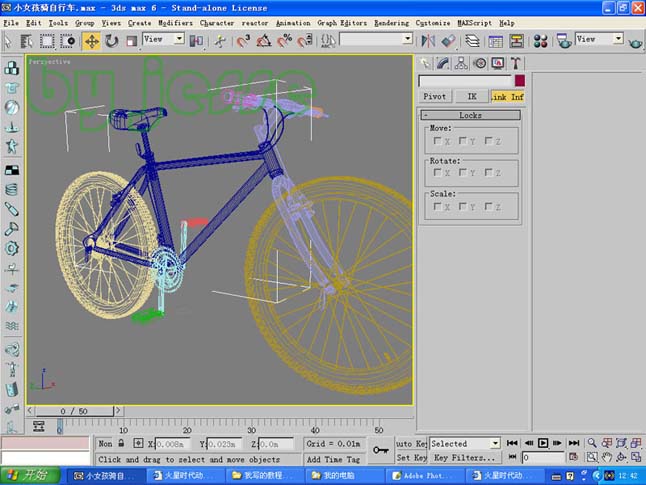Viewport: 646px width, 485px height.
Task: Open the Curve Editor icon
Action: tap(495, 41)
